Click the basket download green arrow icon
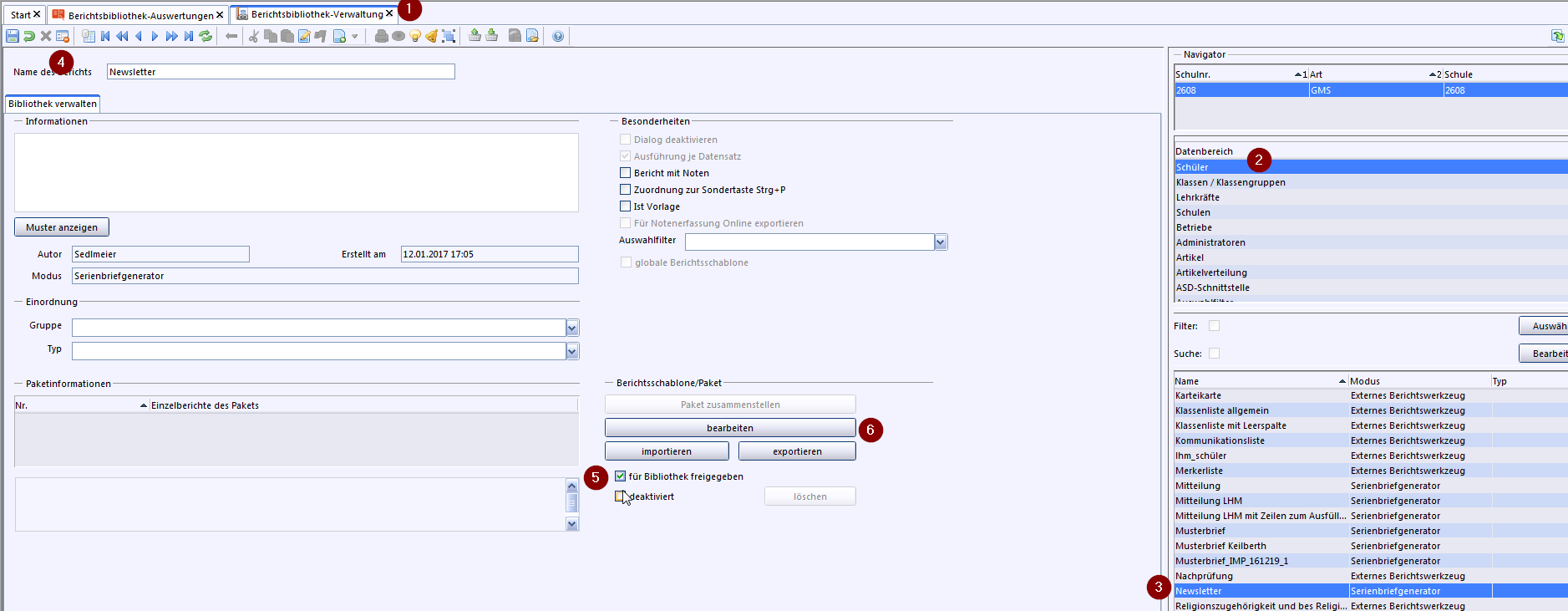Screen dimensions: 1568x611 click(x=491, y=35)
